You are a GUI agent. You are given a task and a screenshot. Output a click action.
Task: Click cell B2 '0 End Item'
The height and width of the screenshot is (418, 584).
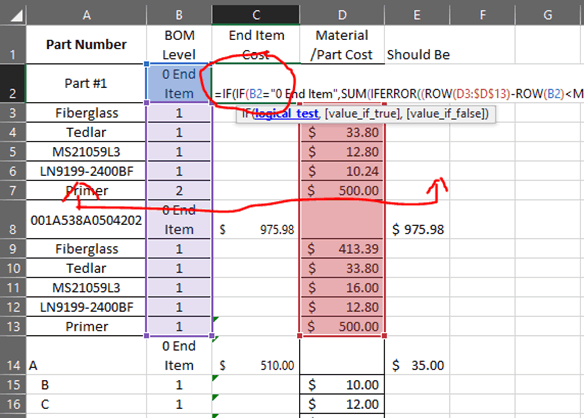[x=179, y=83]
